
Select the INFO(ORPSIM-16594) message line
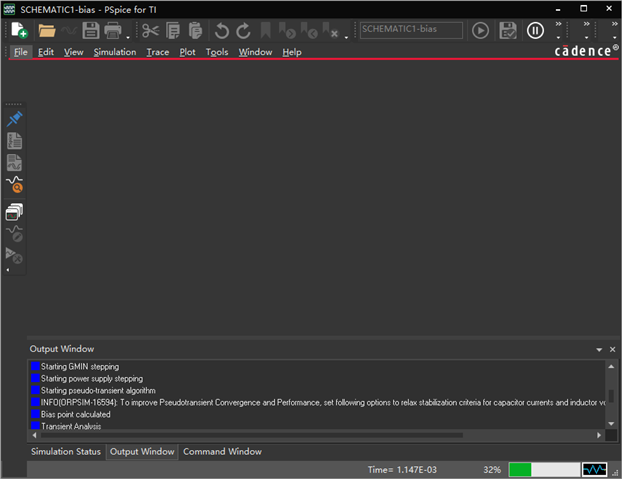(x=318, y=402)
